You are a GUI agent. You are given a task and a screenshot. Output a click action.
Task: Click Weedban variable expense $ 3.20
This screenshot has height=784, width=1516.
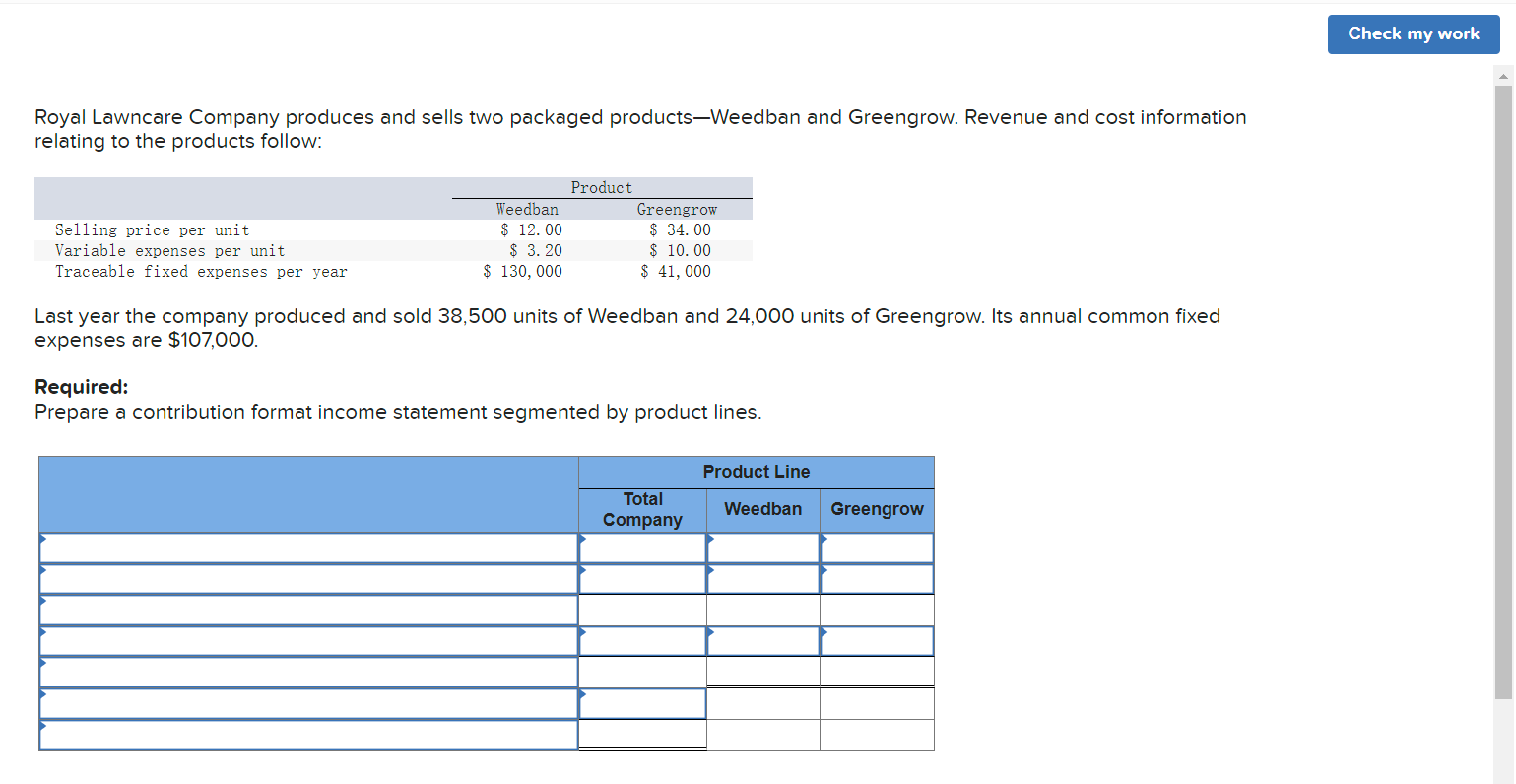536,251
